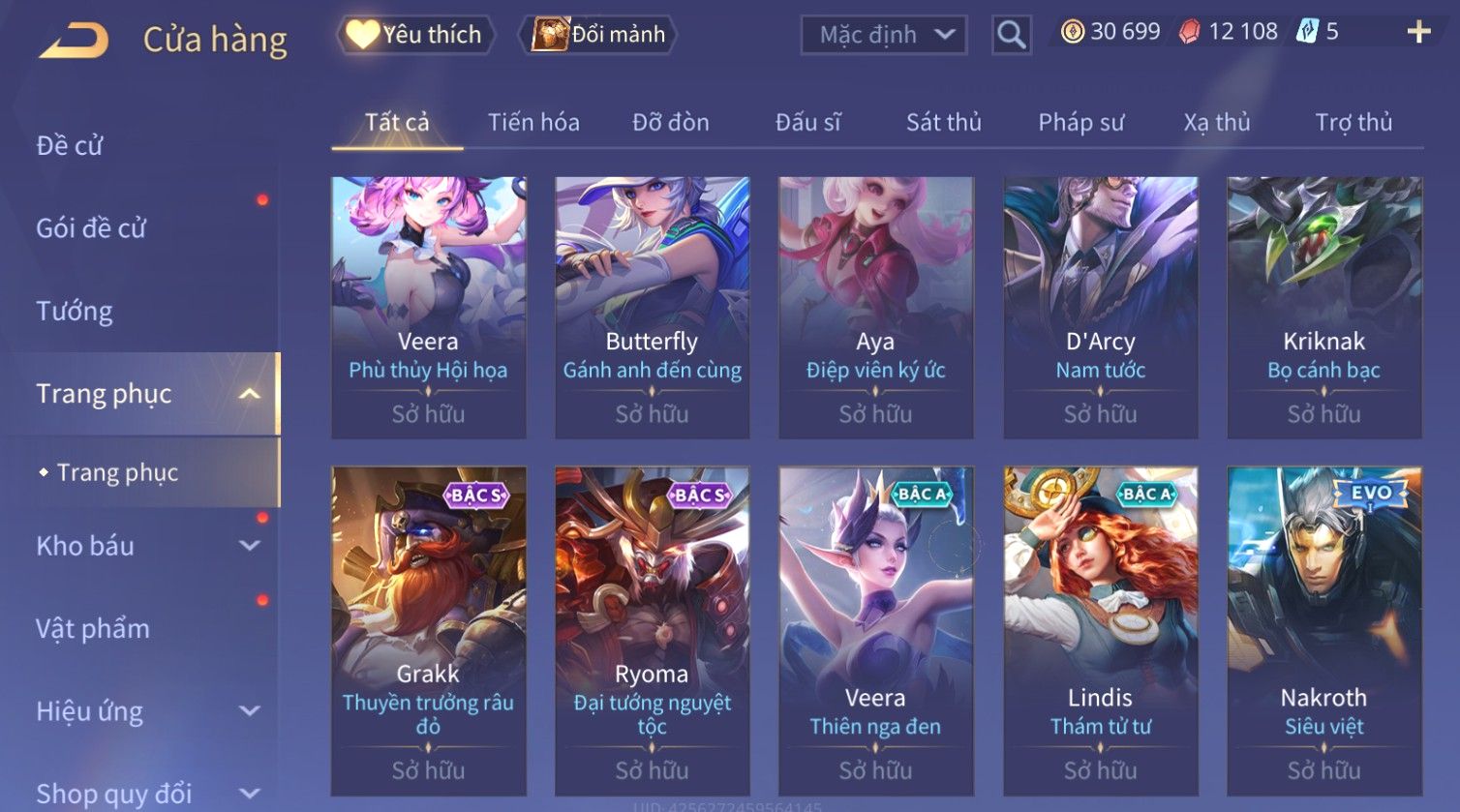Open Tướng in the sidebar
The image size is (1460, 812).
click(75, 312)
